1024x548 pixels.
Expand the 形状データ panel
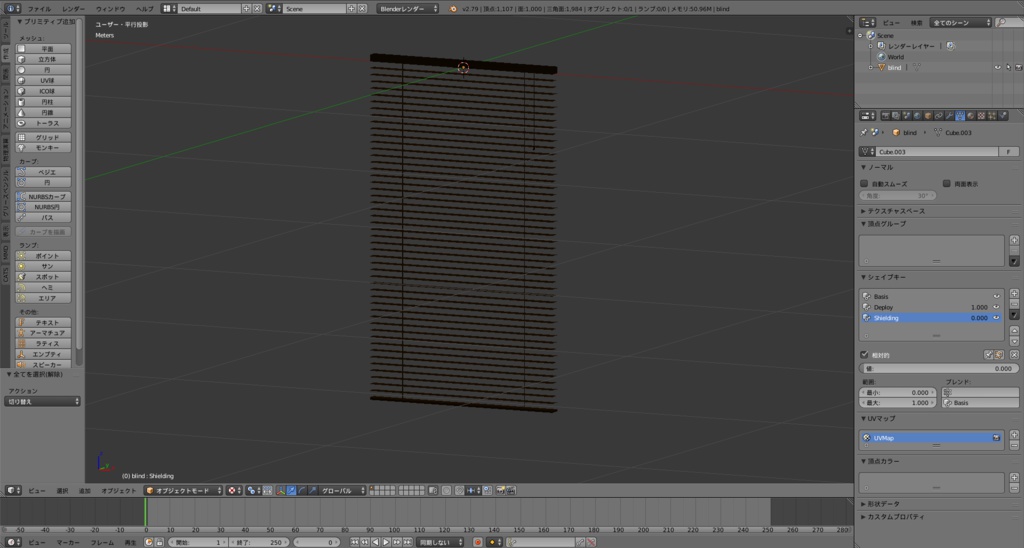(880, 504)
